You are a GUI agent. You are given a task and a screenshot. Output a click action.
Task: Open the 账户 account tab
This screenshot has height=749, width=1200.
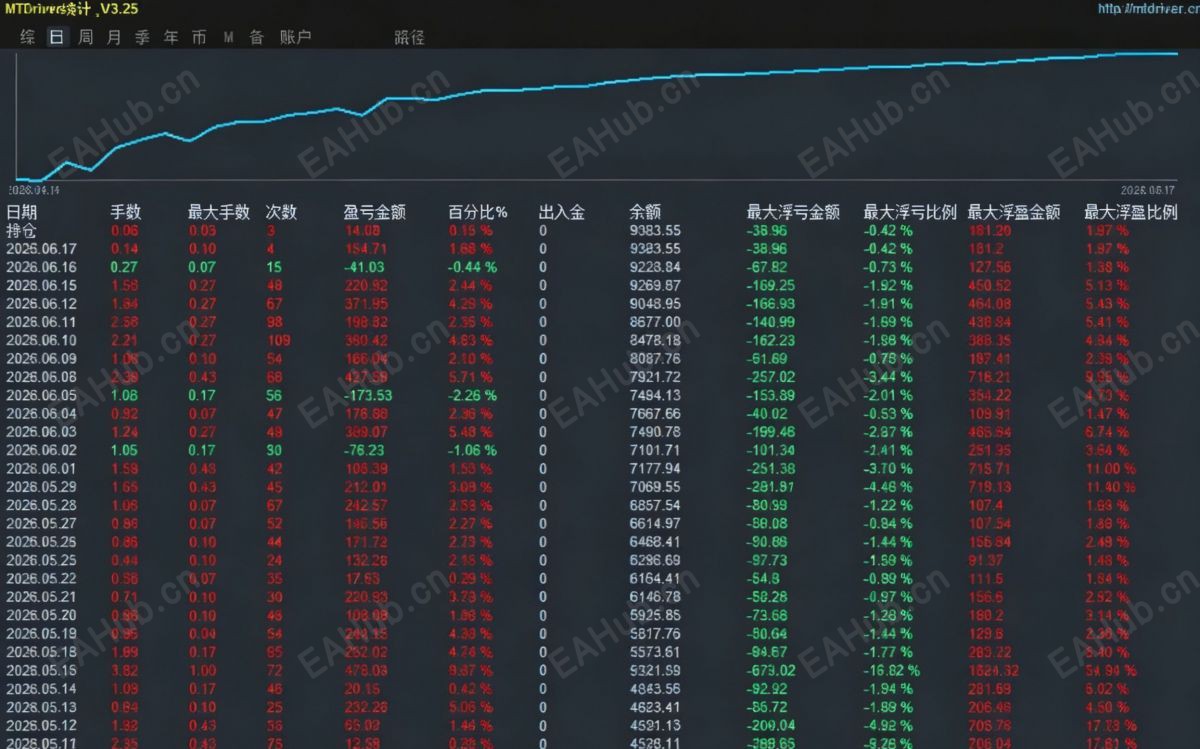pos(296,37)
